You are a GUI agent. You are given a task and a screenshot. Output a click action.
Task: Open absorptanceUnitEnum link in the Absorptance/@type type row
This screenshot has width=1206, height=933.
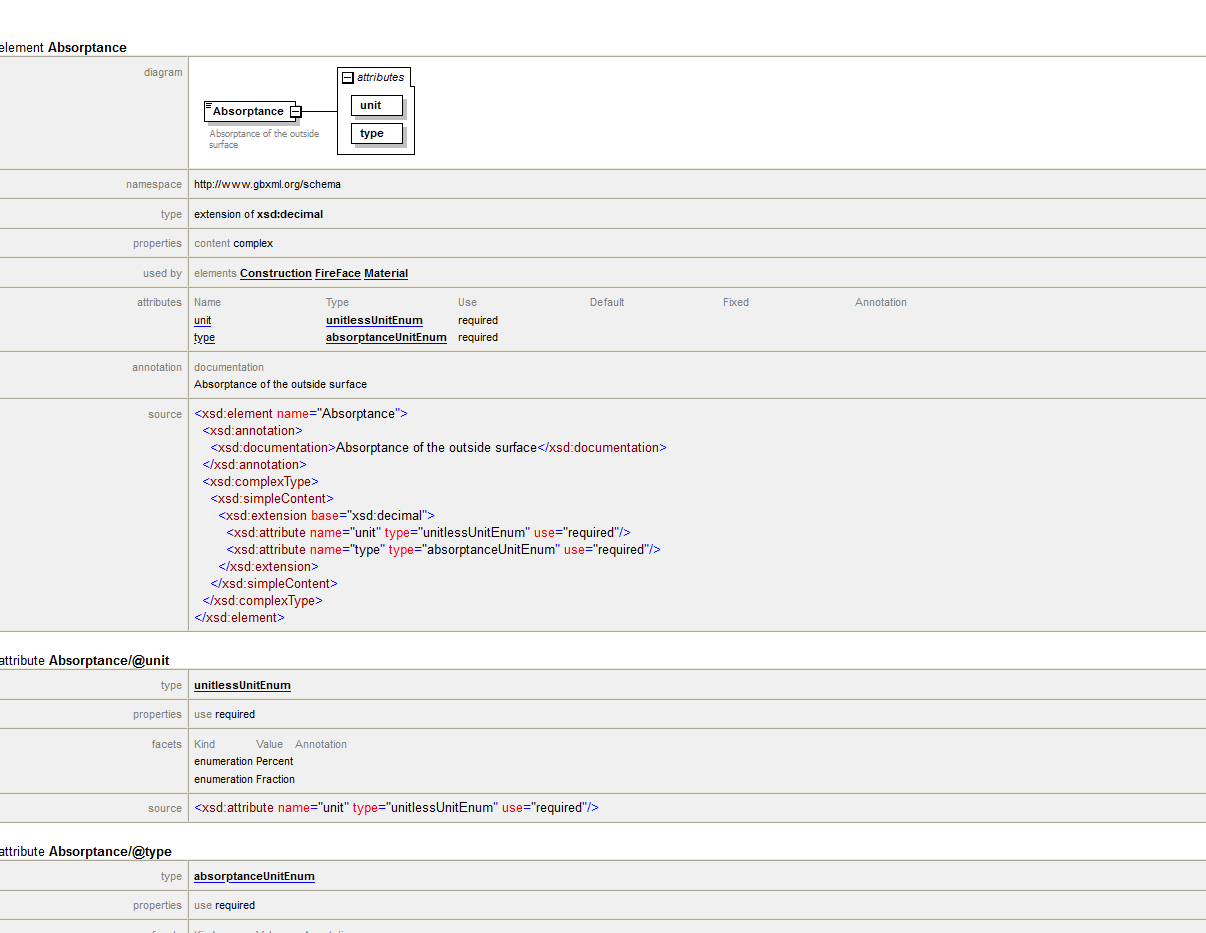click(x=254, y=876)
